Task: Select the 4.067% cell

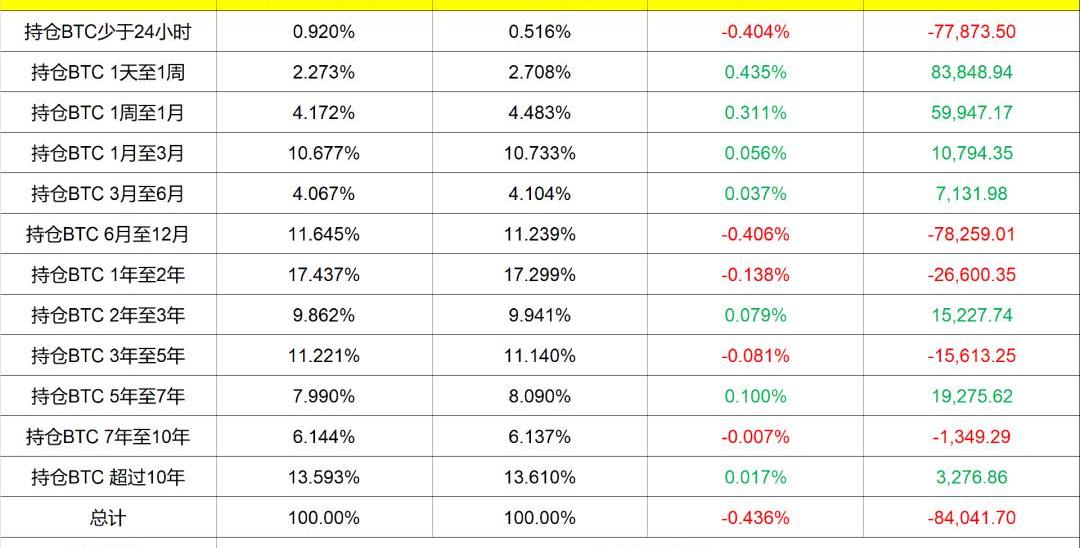Action: click(324, 194)
